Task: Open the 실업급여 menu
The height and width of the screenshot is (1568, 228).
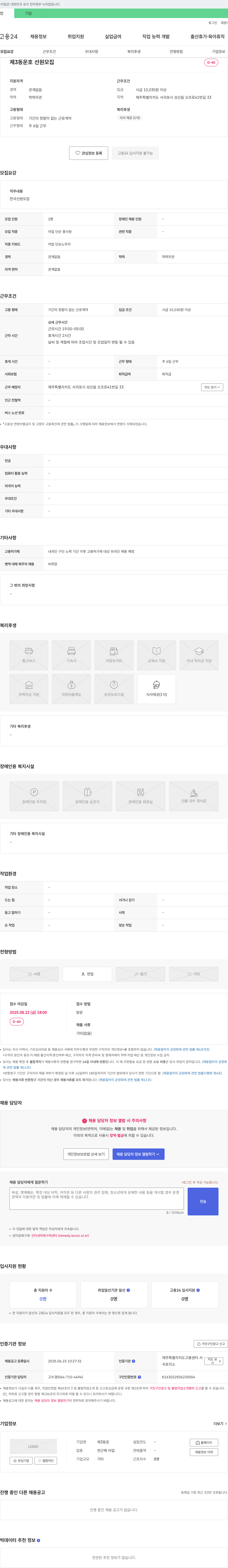Action: [113, 37]
